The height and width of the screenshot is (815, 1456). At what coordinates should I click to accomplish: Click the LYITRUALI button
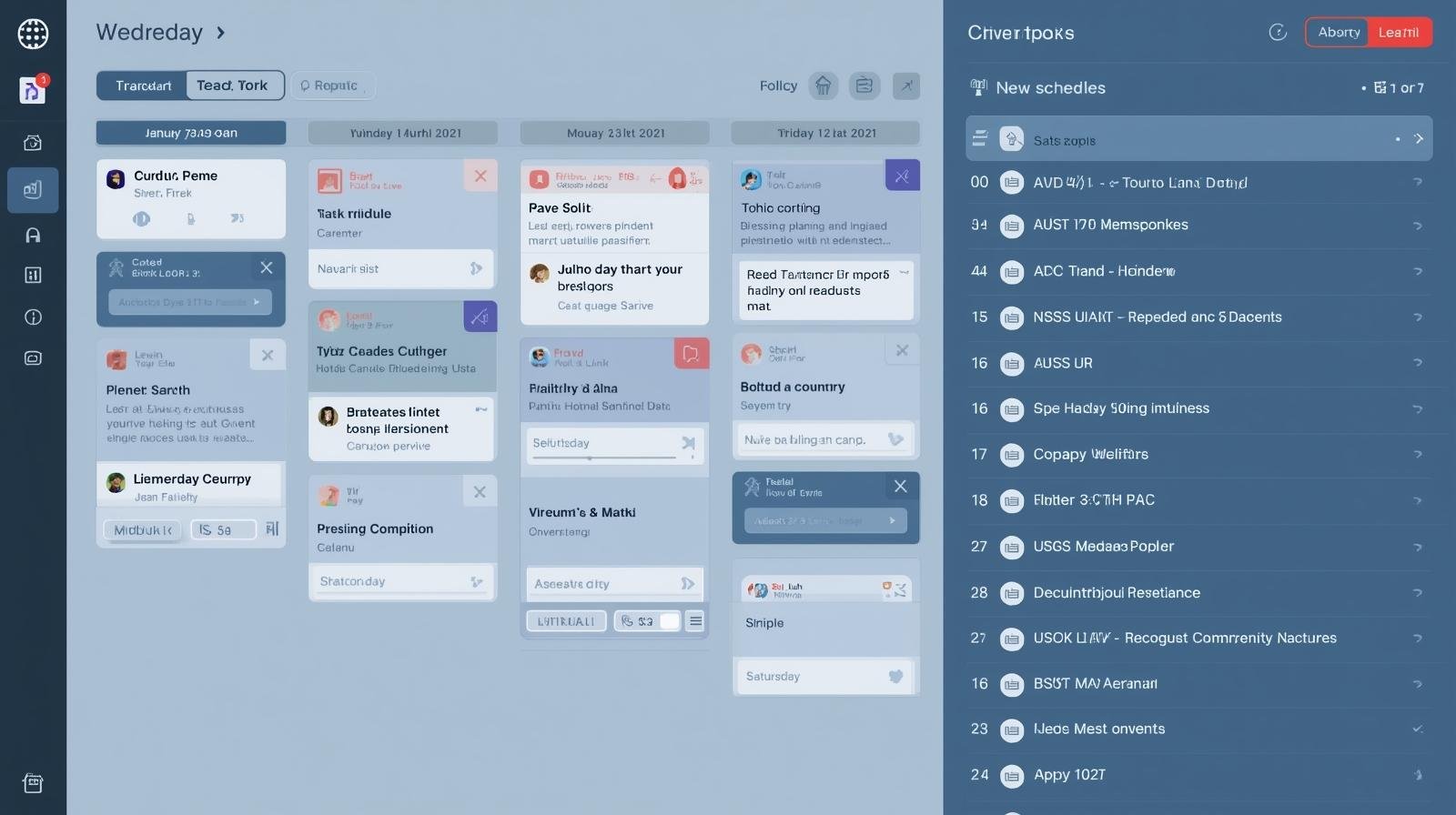566,621
